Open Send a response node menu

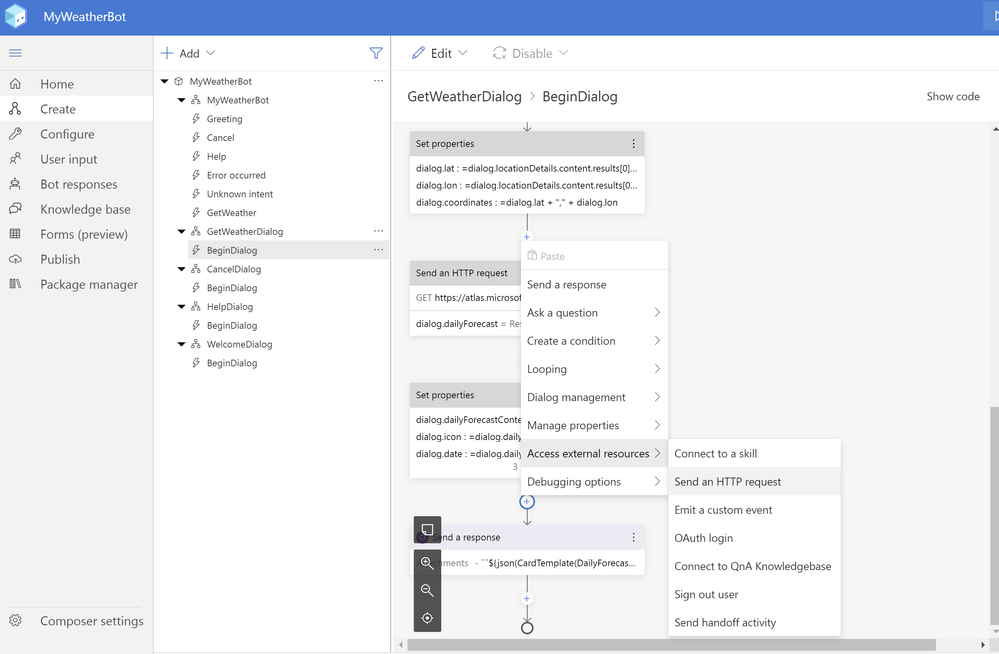tap(633, 537)
